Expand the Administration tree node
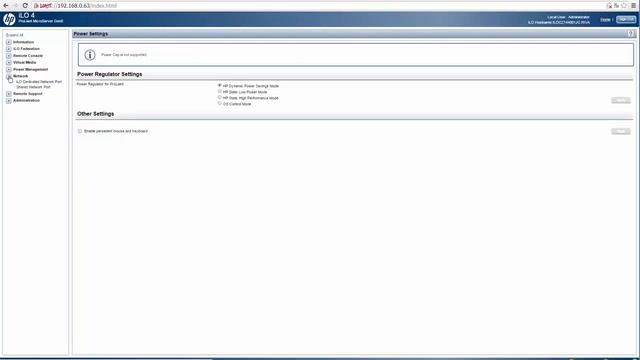The width and height of the screenshot is (640, 360). coord(9,100)
